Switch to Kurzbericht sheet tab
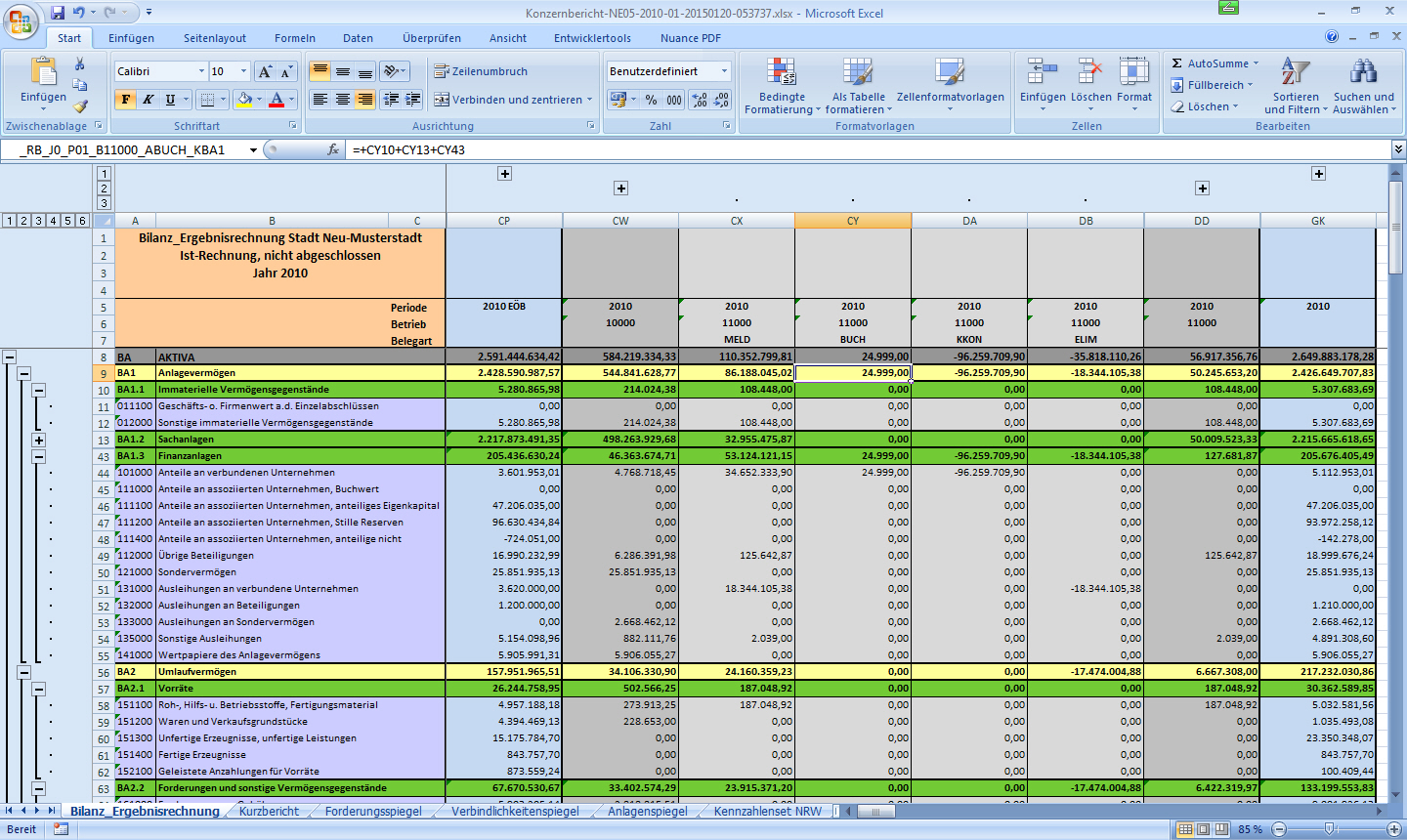Viewport: 1407px width, 840px height. pyautogui.click(x=269, y=811)
